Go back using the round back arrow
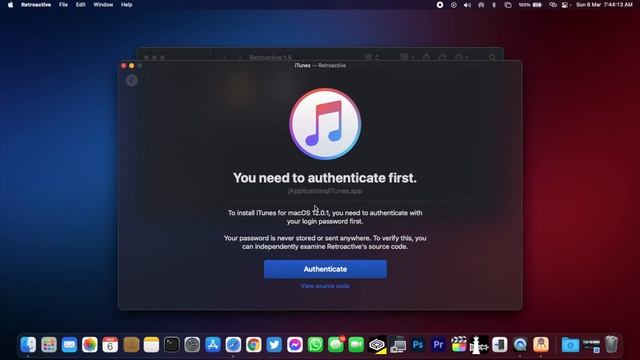This screenshot has width=640, height=360. point(131,80)
